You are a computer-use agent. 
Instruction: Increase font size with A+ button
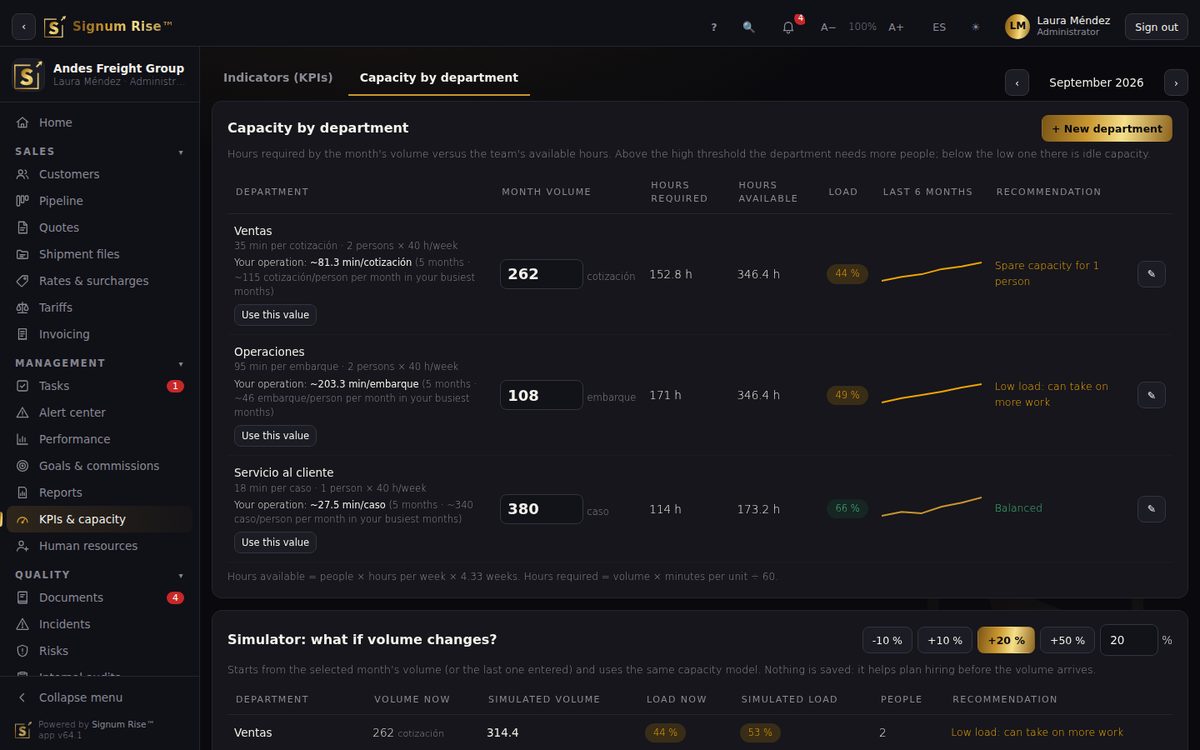coord(896,27)
